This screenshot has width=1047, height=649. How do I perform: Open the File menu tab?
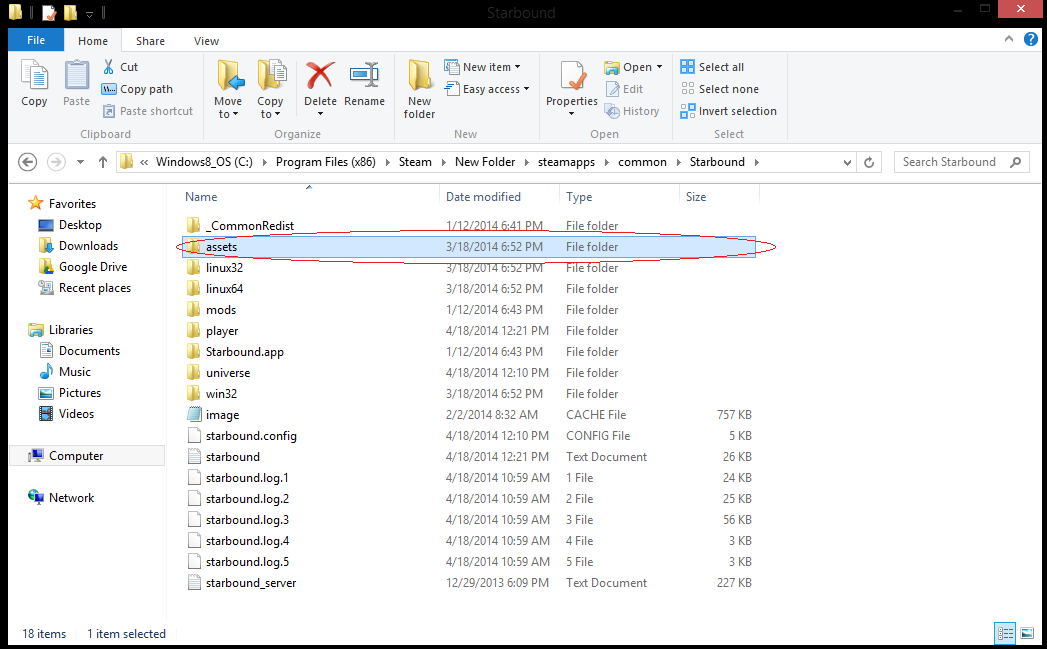[36, 40]
